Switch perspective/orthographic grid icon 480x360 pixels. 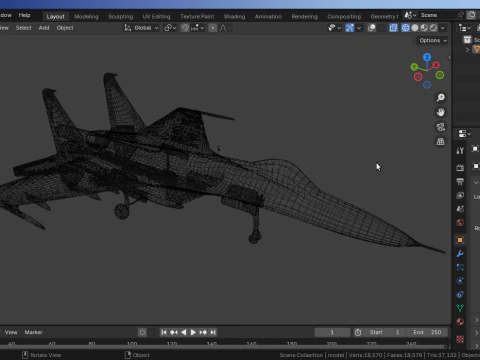coord(441,142)
